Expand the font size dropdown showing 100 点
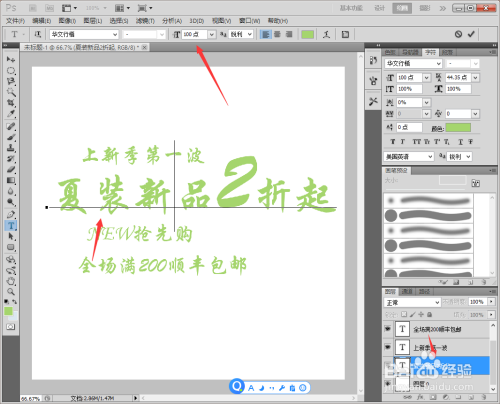 click(x=212, y=34)
